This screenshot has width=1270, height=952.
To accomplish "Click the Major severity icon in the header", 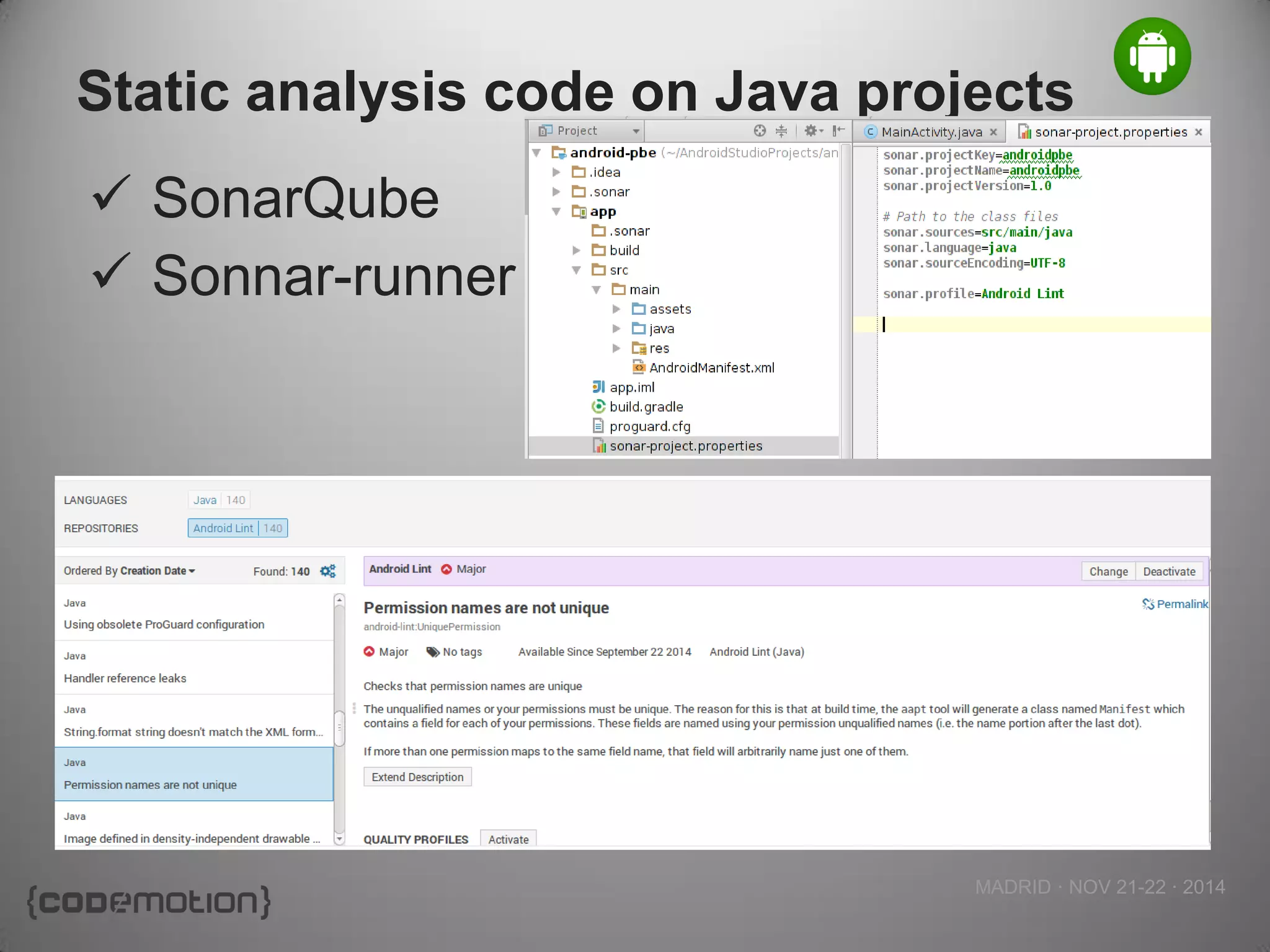I will [x=446, y=569].
